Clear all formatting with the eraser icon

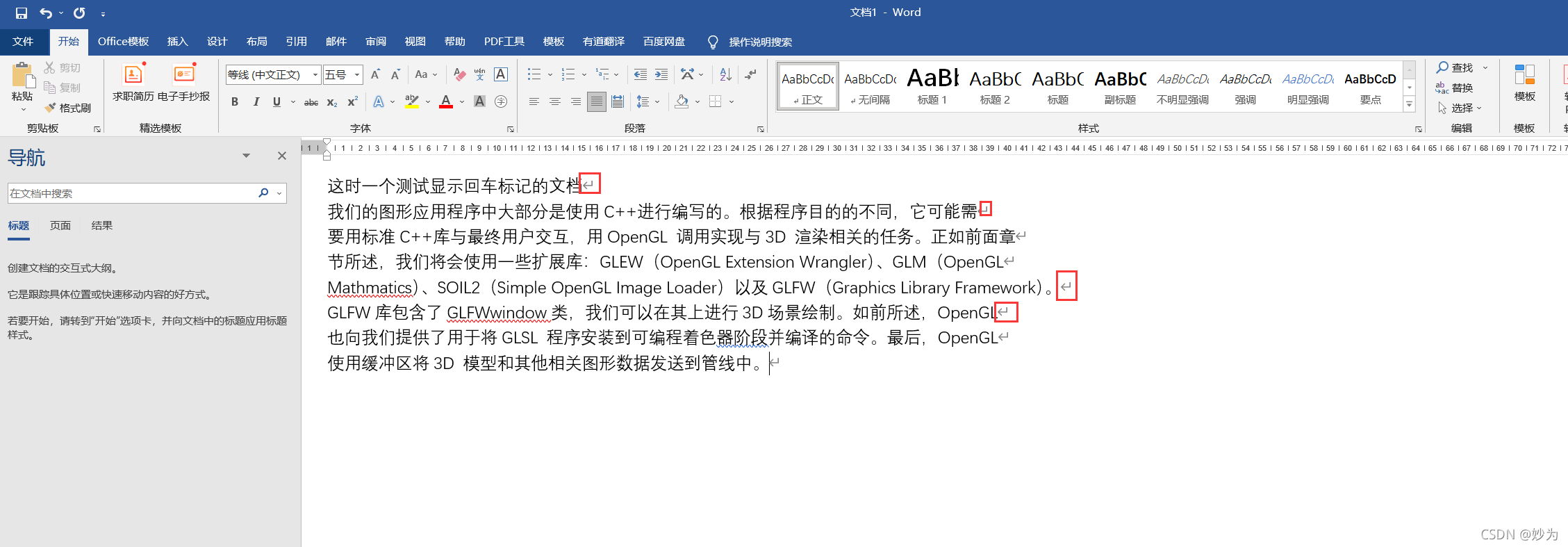click(459, 74)
